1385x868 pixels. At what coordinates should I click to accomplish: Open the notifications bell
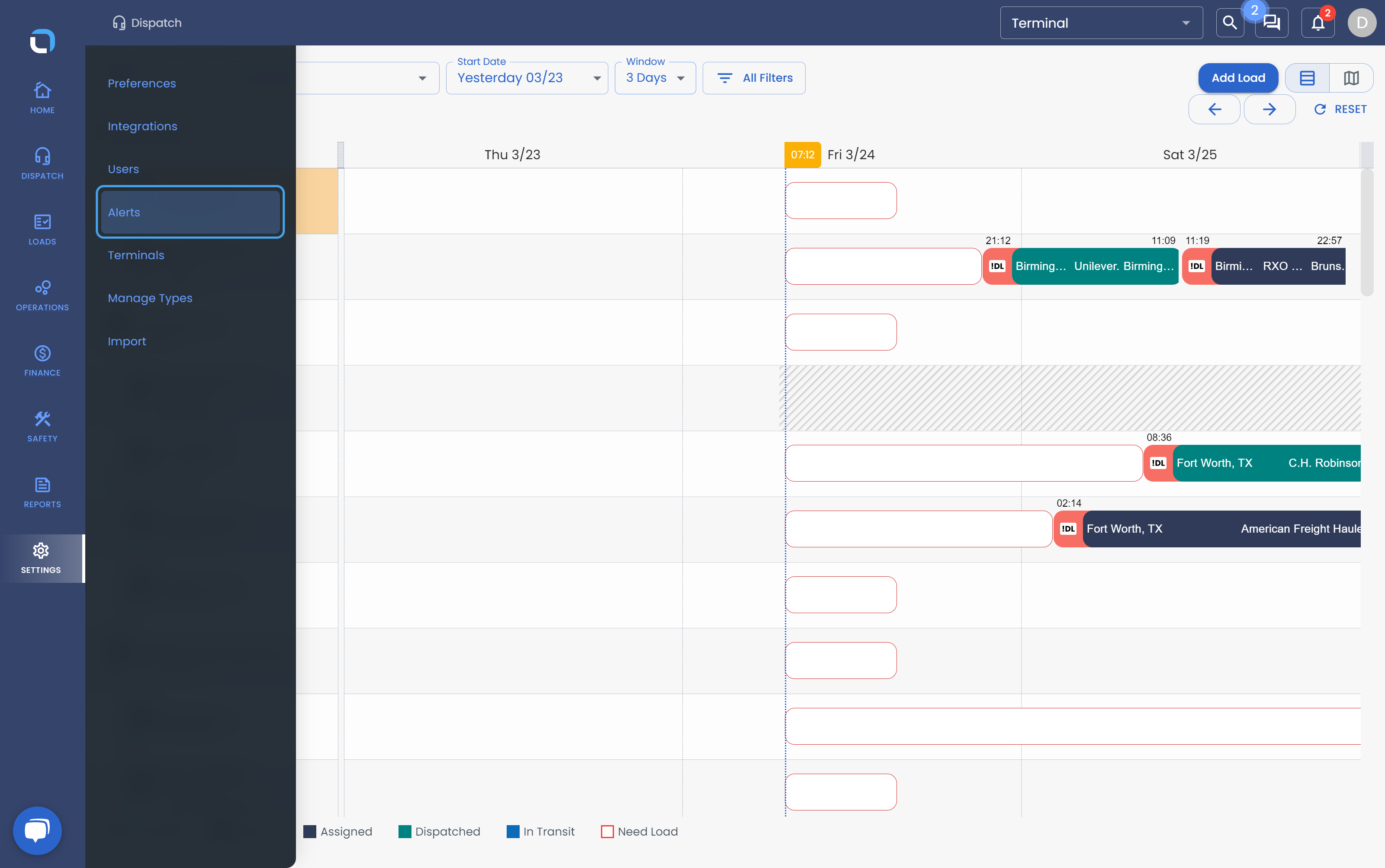1318,23
